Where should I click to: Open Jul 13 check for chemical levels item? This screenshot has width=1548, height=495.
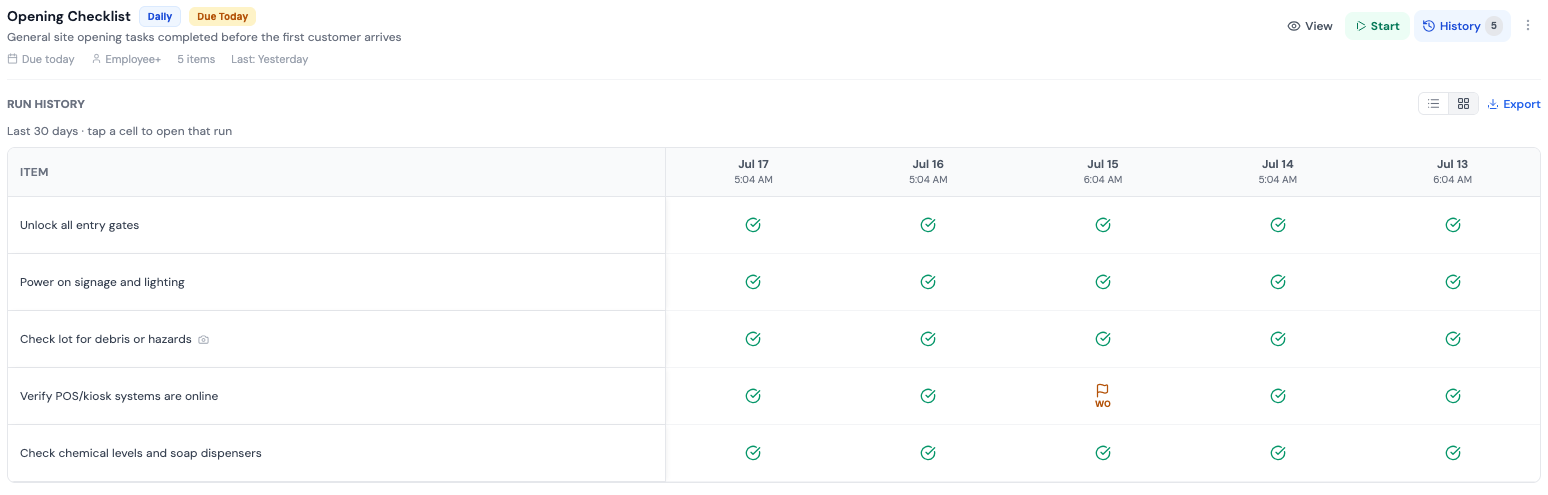click(1453, 453)
